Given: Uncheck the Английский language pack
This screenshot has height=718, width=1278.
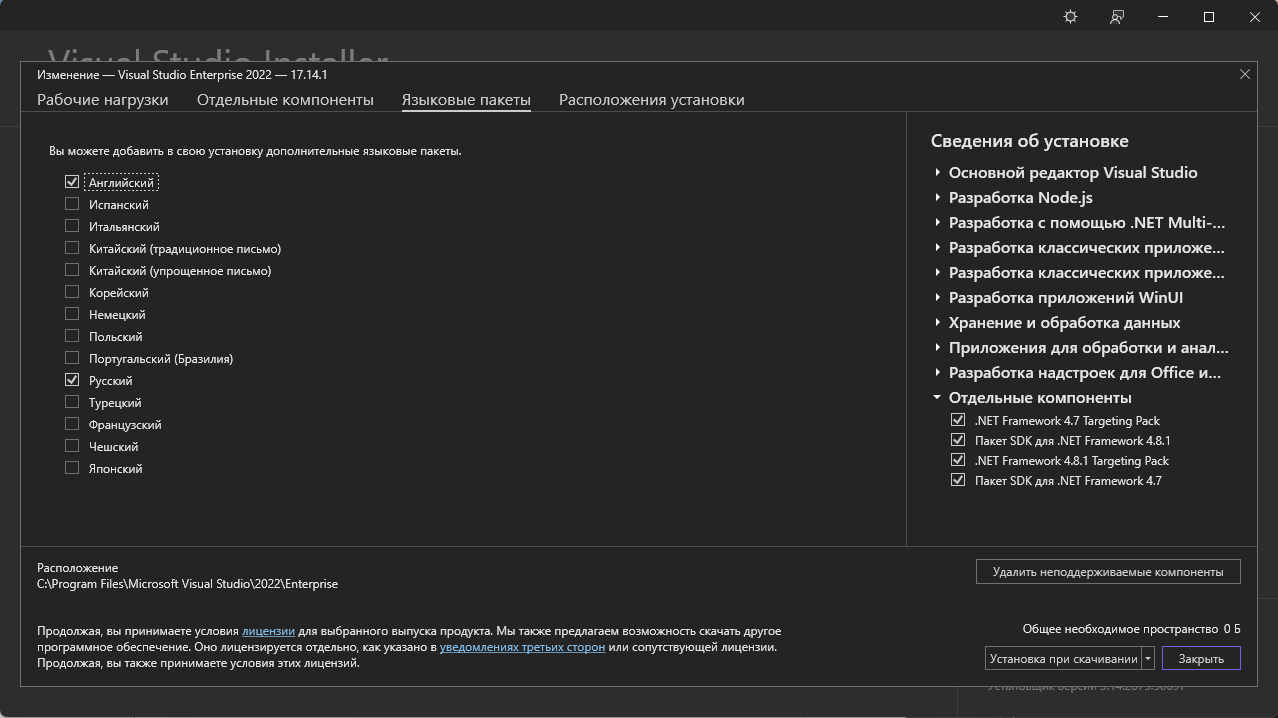Looking at the screenshot, I should click(72, 182).
